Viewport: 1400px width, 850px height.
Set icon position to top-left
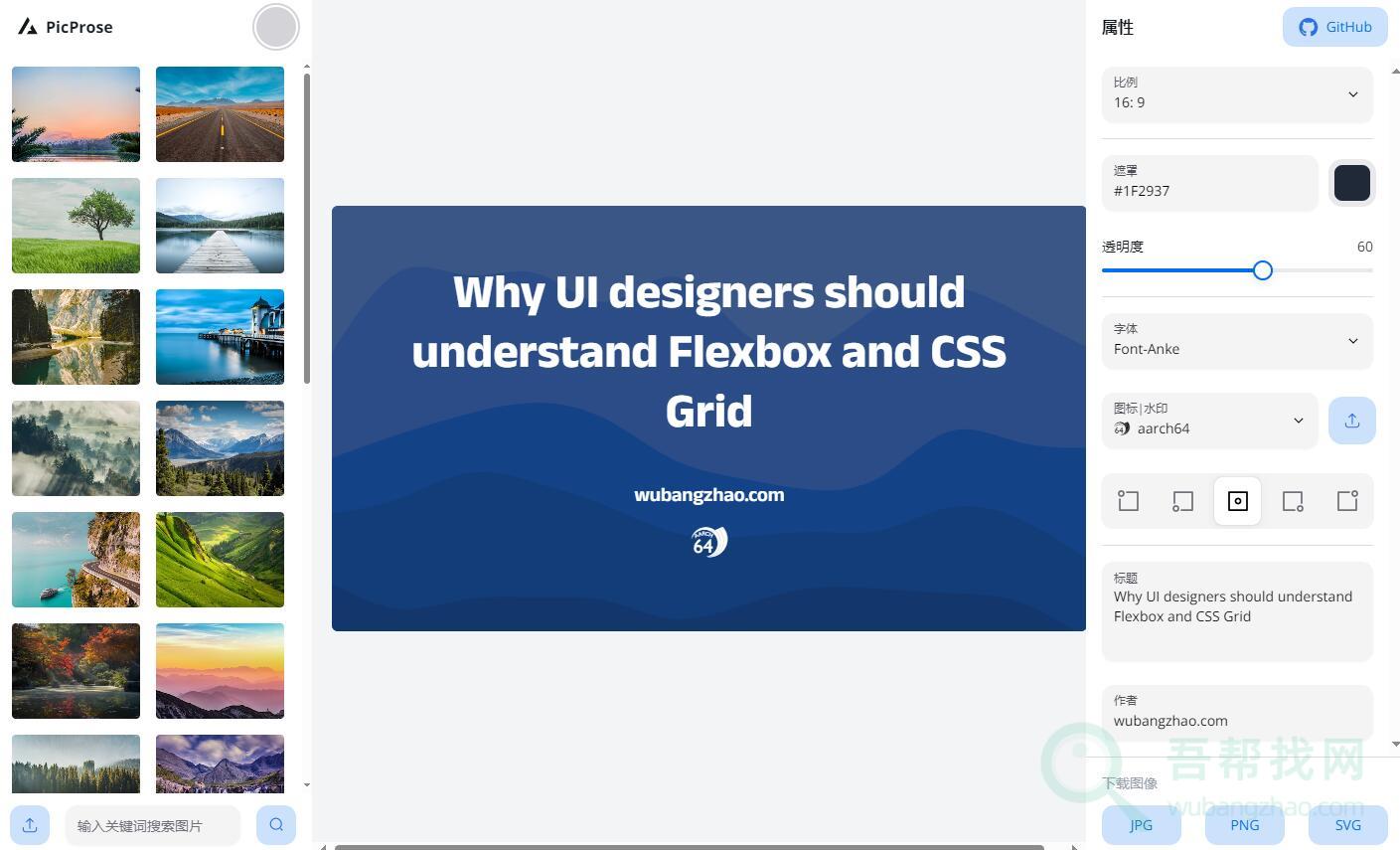click(1128, 501)
